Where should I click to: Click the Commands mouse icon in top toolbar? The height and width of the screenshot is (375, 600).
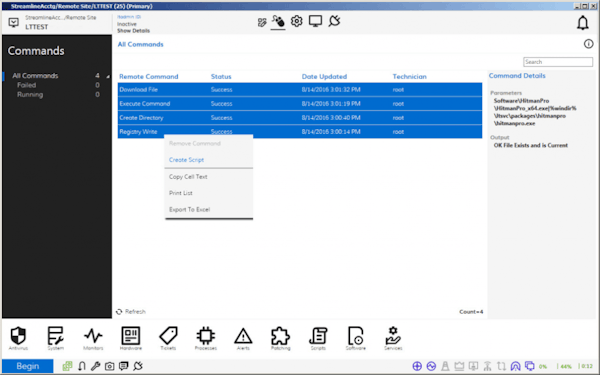(x=278, y=21)
